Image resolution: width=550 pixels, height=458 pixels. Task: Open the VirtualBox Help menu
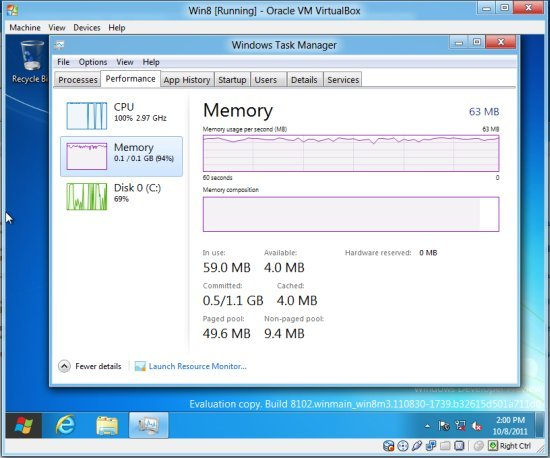pos(117,27)
